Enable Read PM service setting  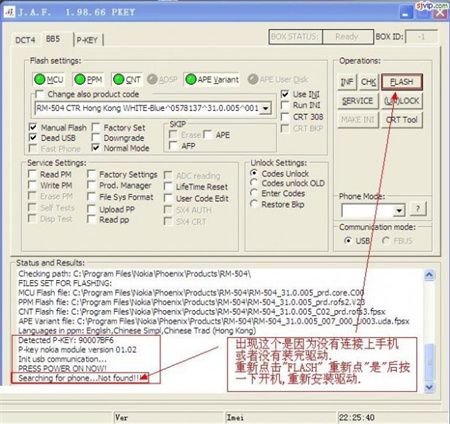tap(32, 174)
